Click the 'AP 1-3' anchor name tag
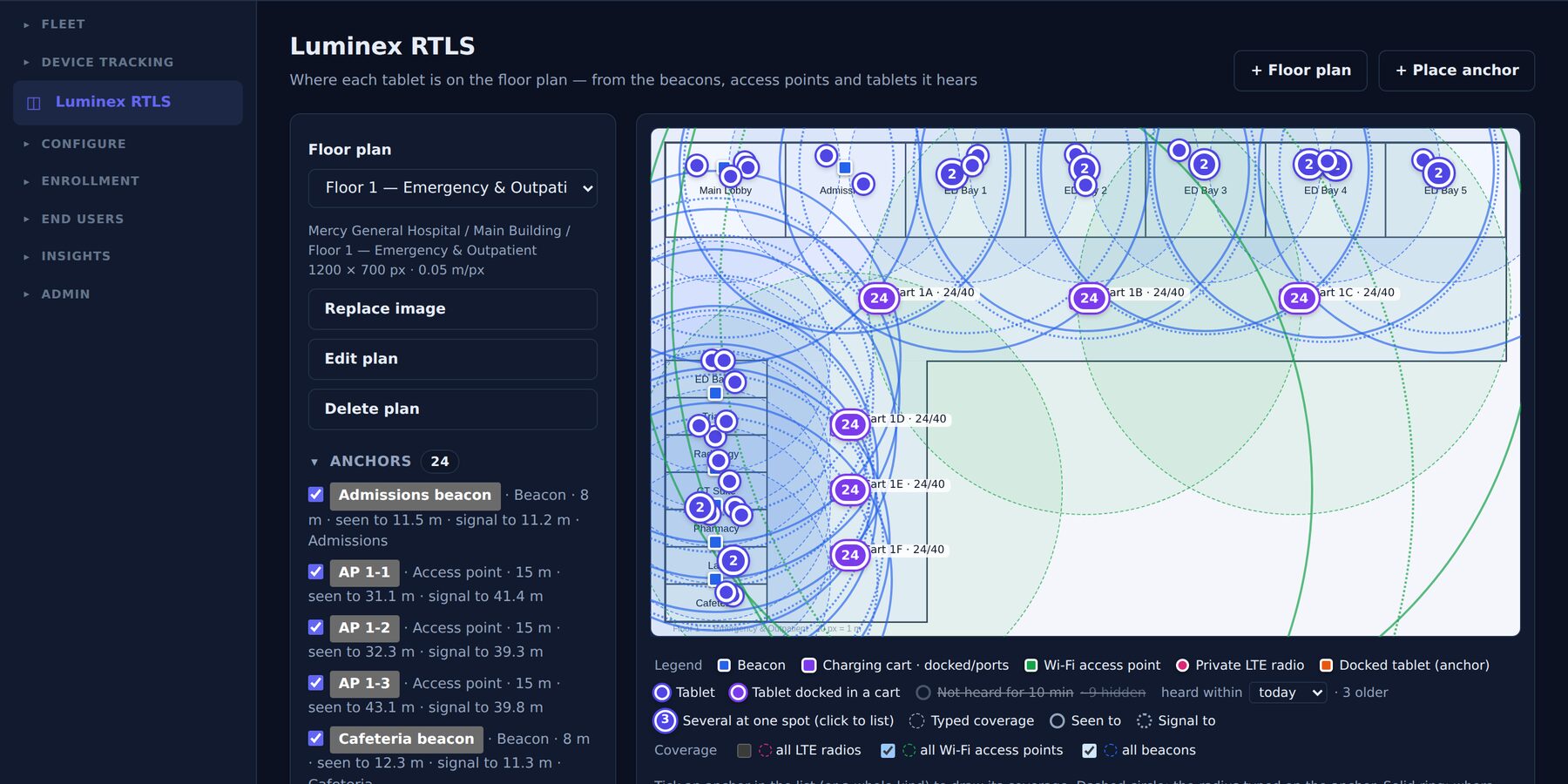This screenshot has height=784, width=1568. [x=365, y=684]
